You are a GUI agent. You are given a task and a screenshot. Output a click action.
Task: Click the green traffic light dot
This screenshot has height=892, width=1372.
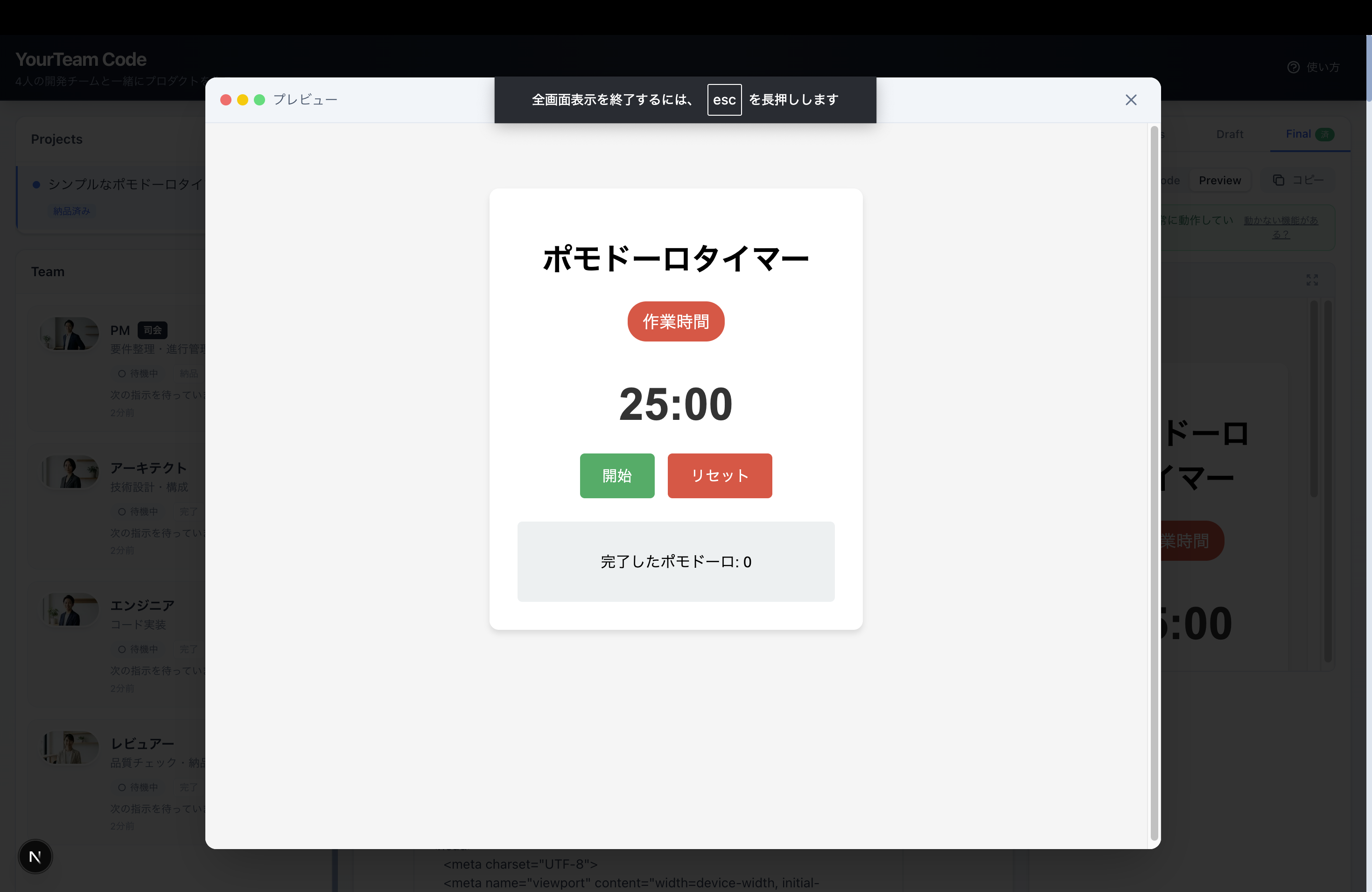pyautogui.click(x=259, y=100)
